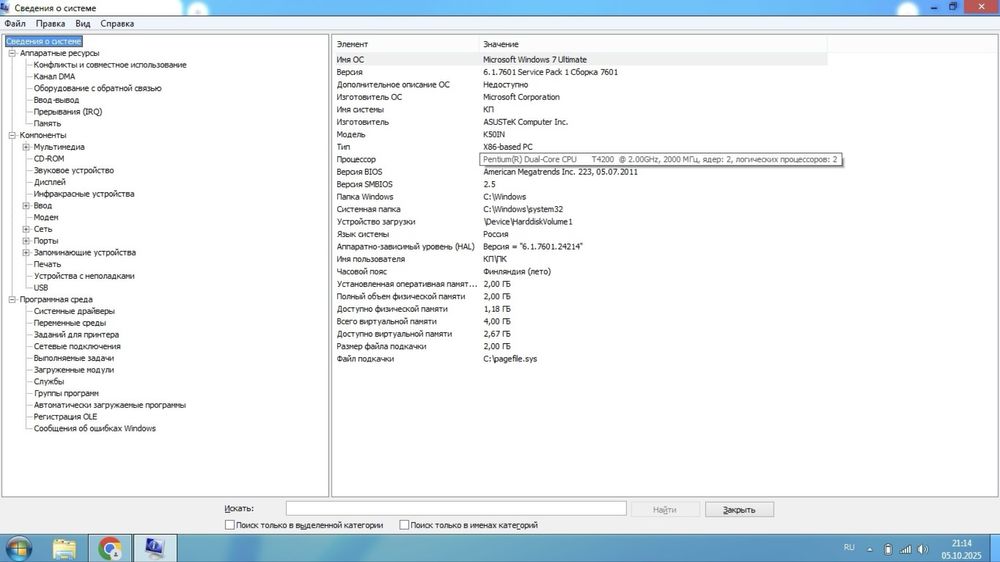This screenshot has width=1000, height=562.
Task: Expand the Сеть tree node
Action: (x=26, y=229)
